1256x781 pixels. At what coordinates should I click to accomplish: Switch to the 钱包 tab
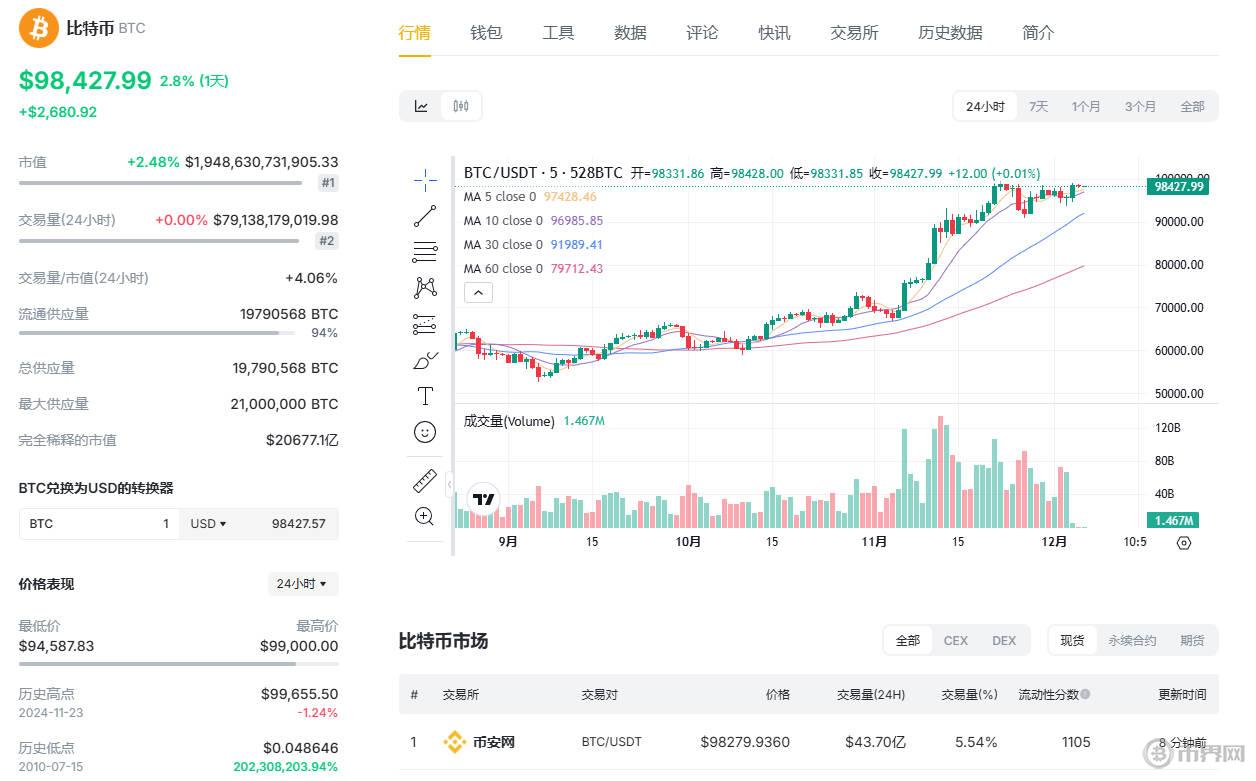coord(486,32)
